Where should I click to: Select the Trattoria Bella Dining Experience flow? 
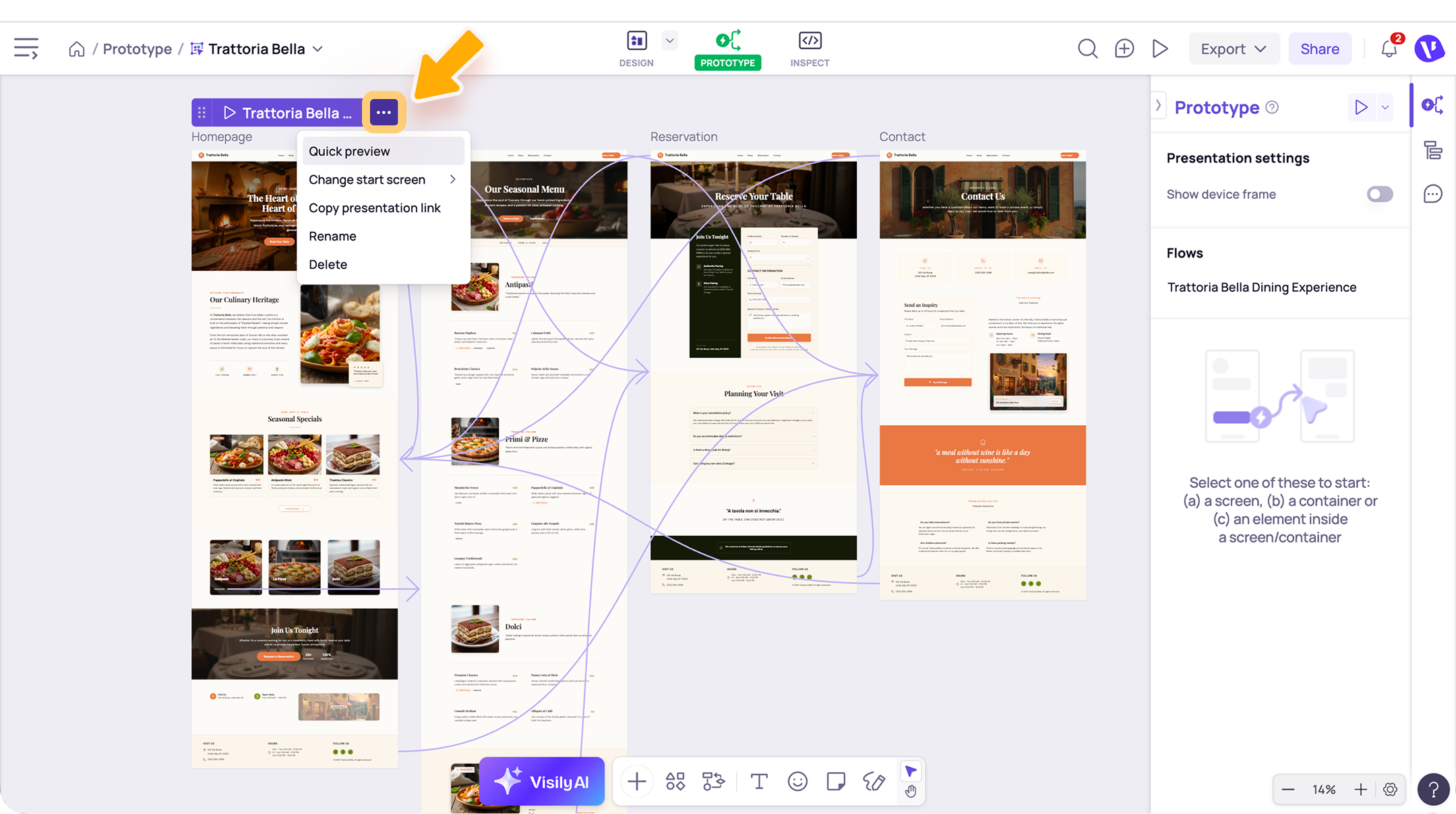[x=1262, y=287]
